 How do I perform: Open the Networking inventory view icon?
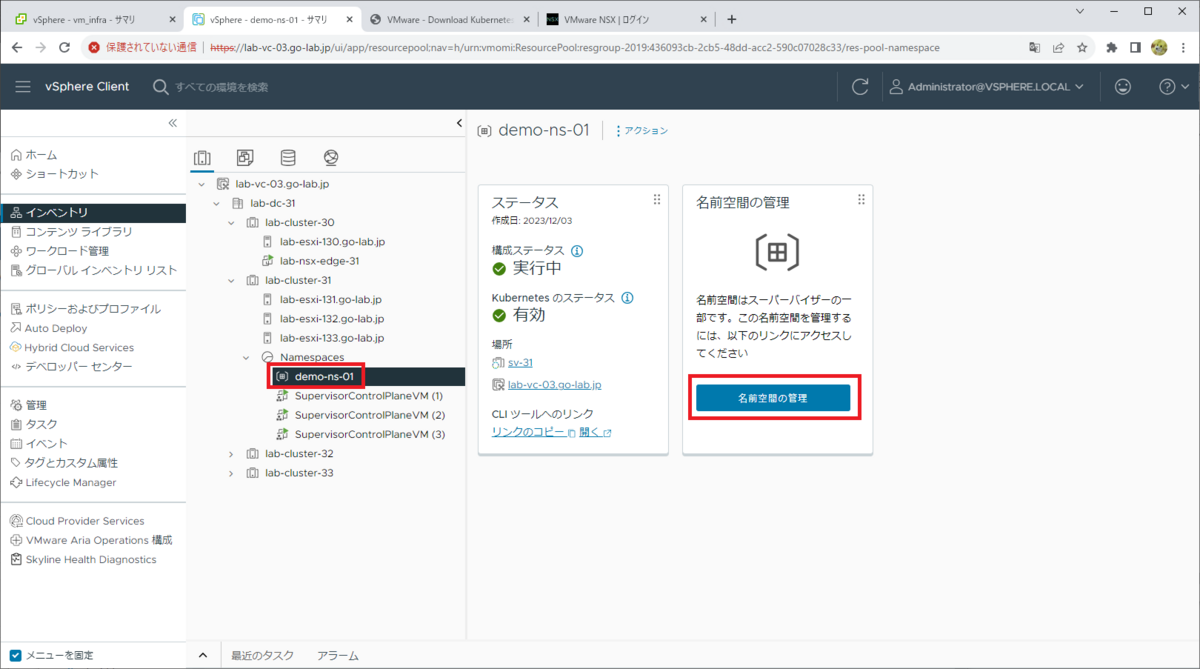(x=330, y=157)
